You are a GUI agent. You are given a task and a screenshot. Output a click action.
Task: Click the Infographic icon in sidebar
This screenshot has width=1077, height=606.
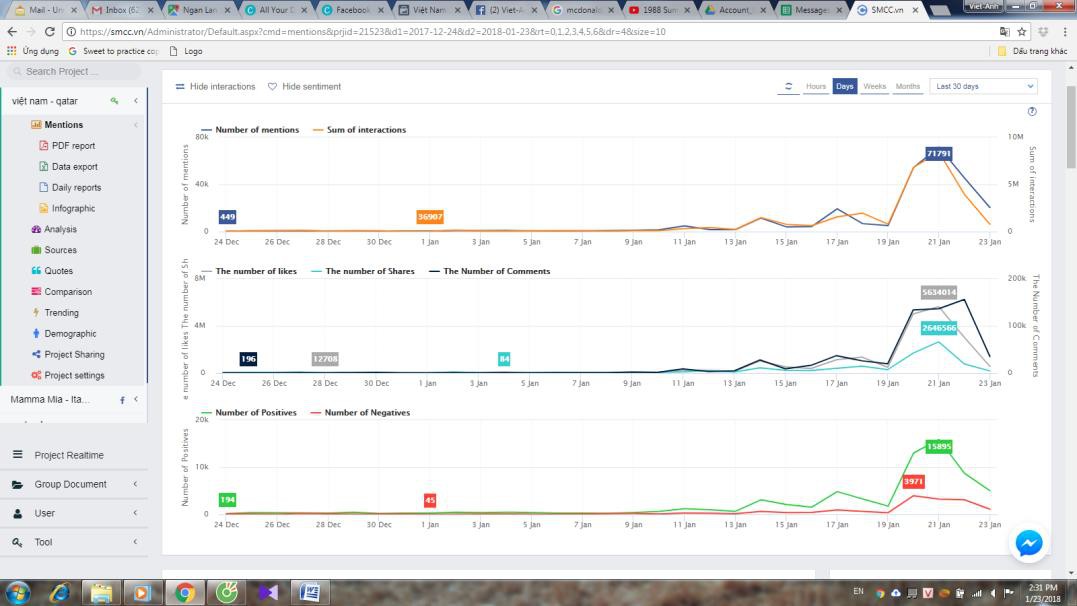43,209
